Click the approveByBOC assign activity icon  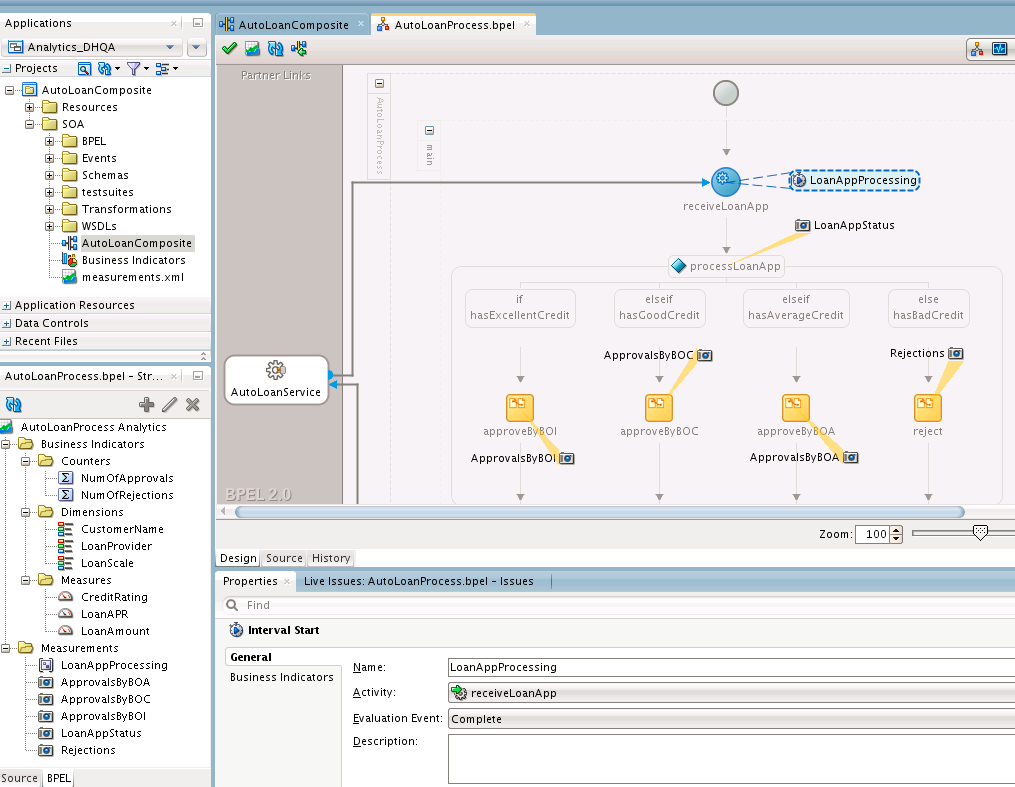659,407
